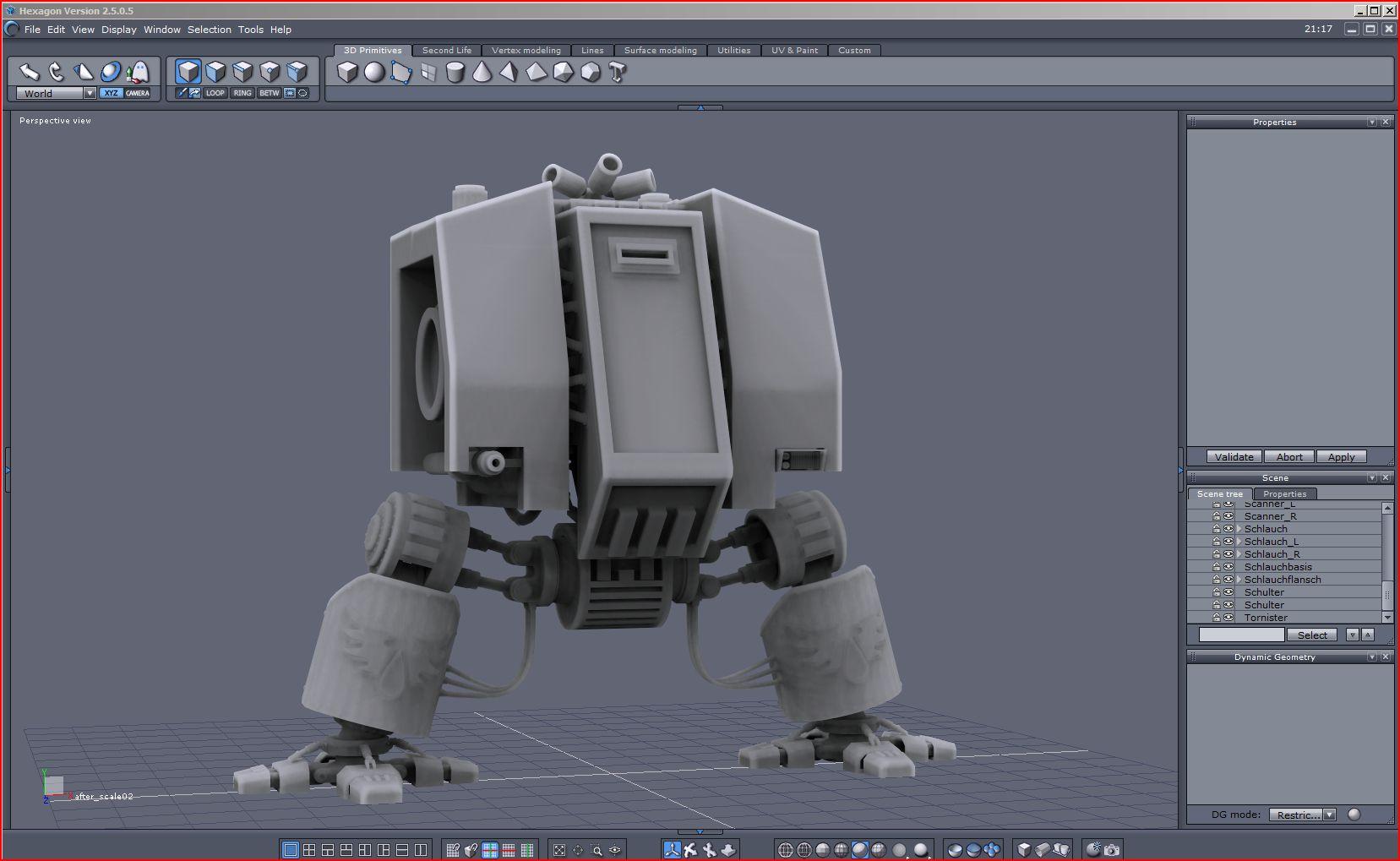Switch to four-view layout icon
1400x861 pixels.
pos(309,850)
